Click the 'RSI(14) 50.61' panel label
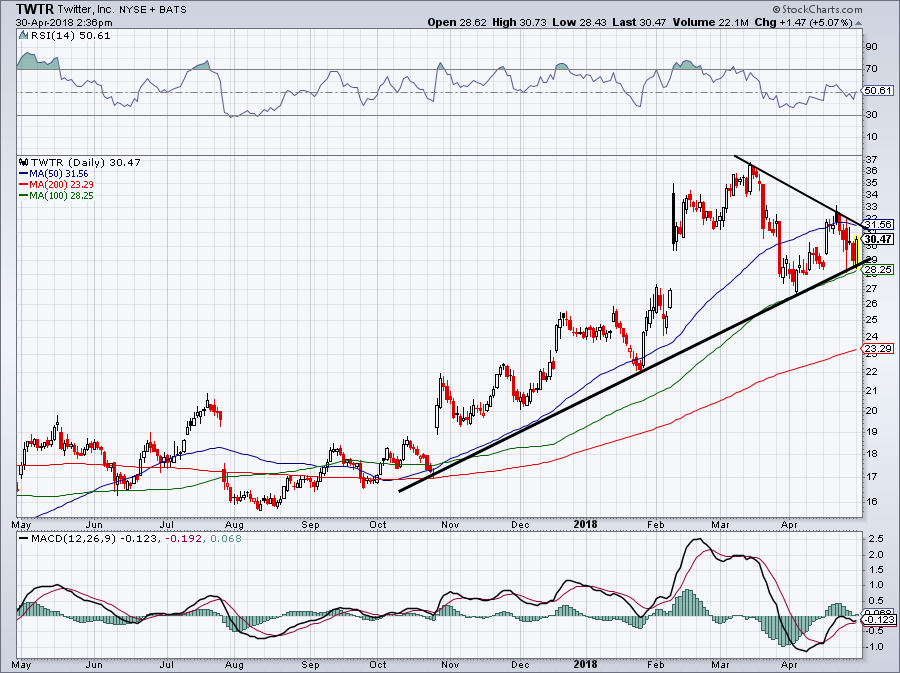Screen dimensions: 900x673 pyautogui.click(x=70, y=36)
